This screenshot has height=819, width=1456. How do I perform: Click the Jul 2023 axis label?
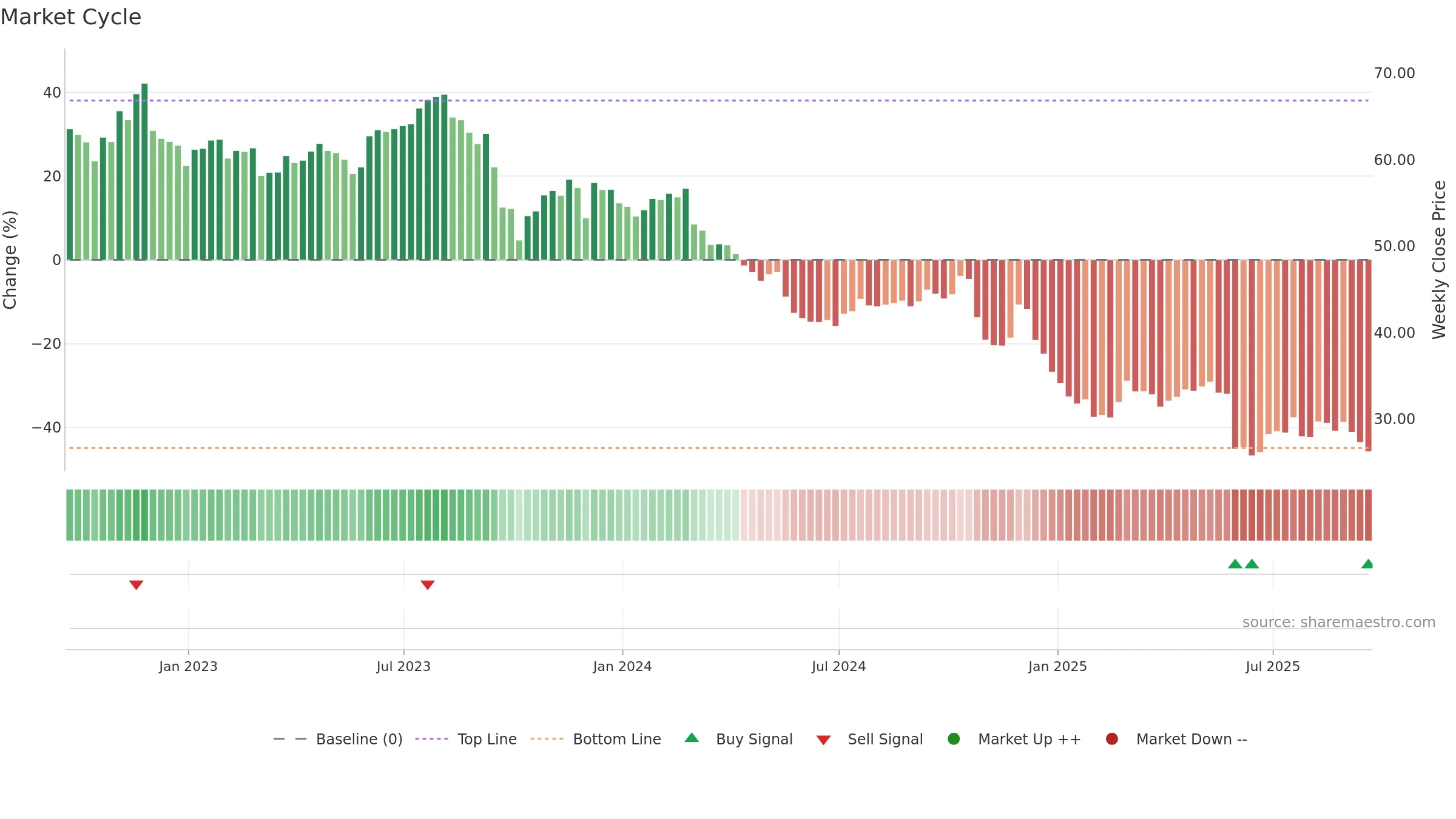pos(403,666)
